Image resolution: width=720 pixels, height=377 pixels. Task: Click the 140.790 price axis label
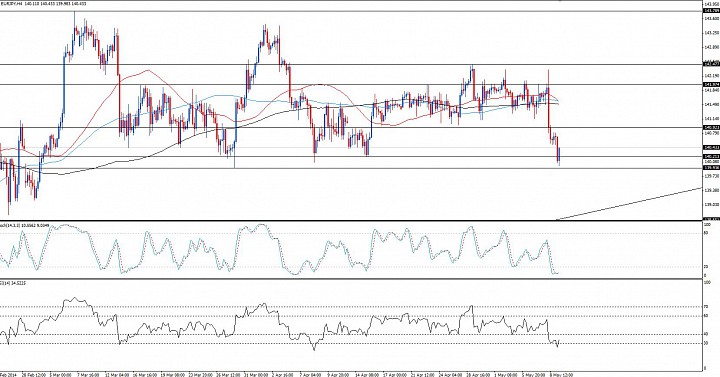pos(711,133)
